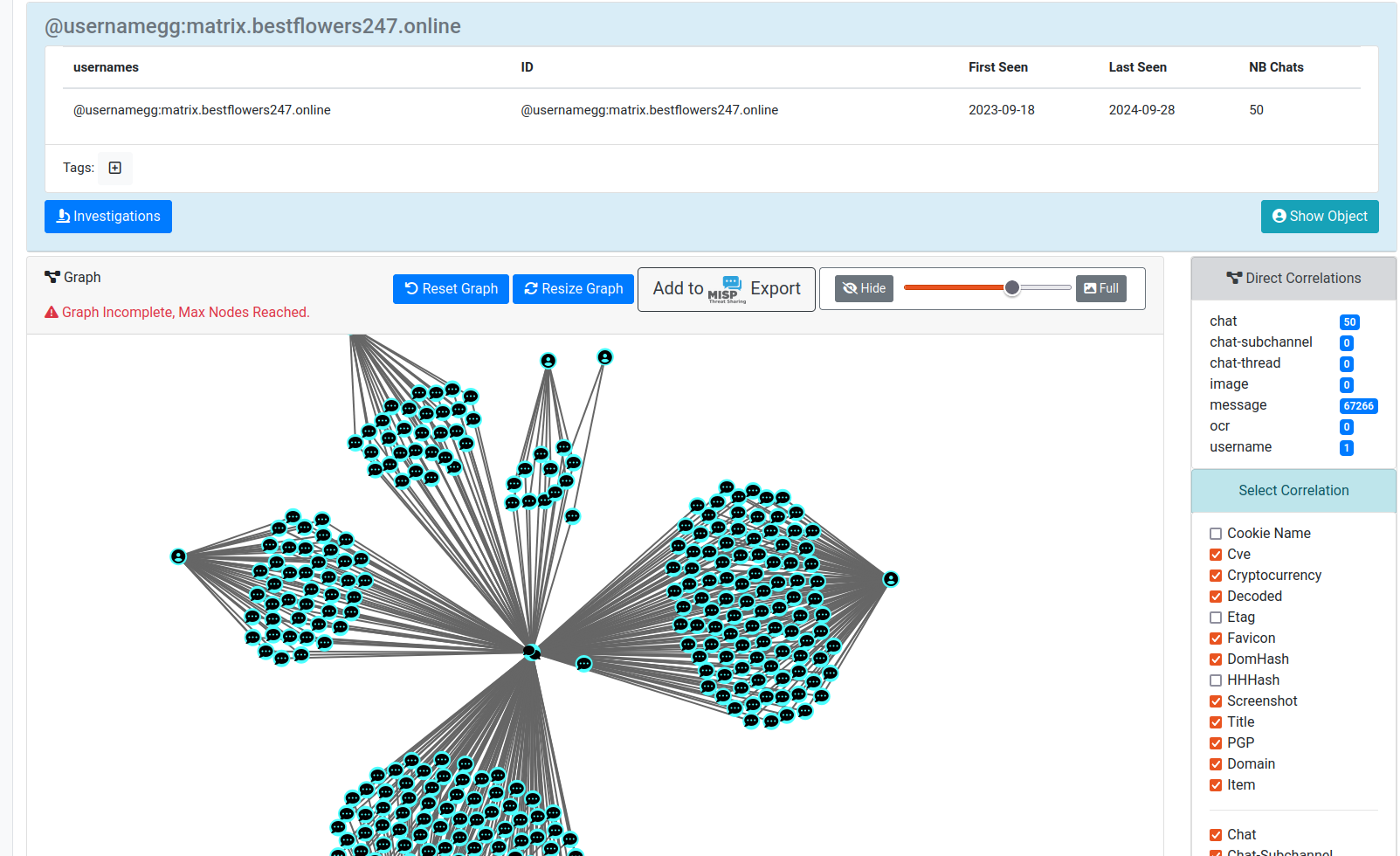Uncheck the Item checkbox

1216,785
